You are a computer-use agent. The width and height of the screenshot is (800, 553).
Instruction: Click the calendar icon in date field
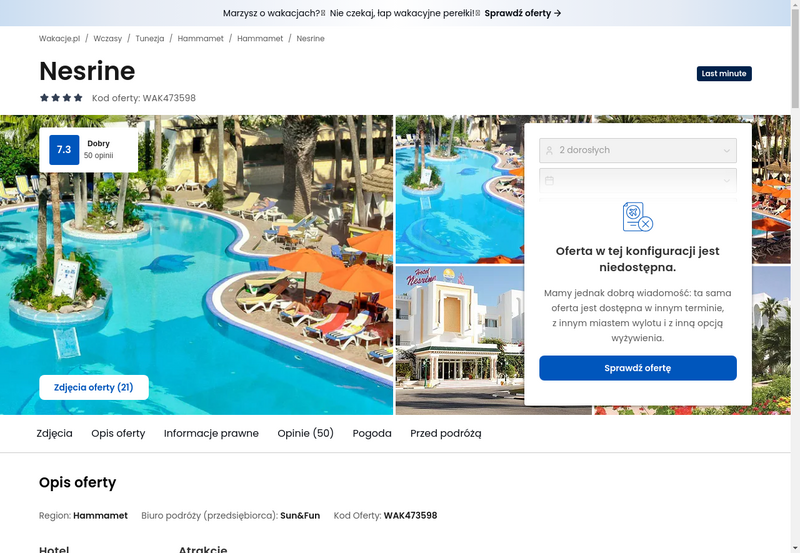click(x=549, y=181)
